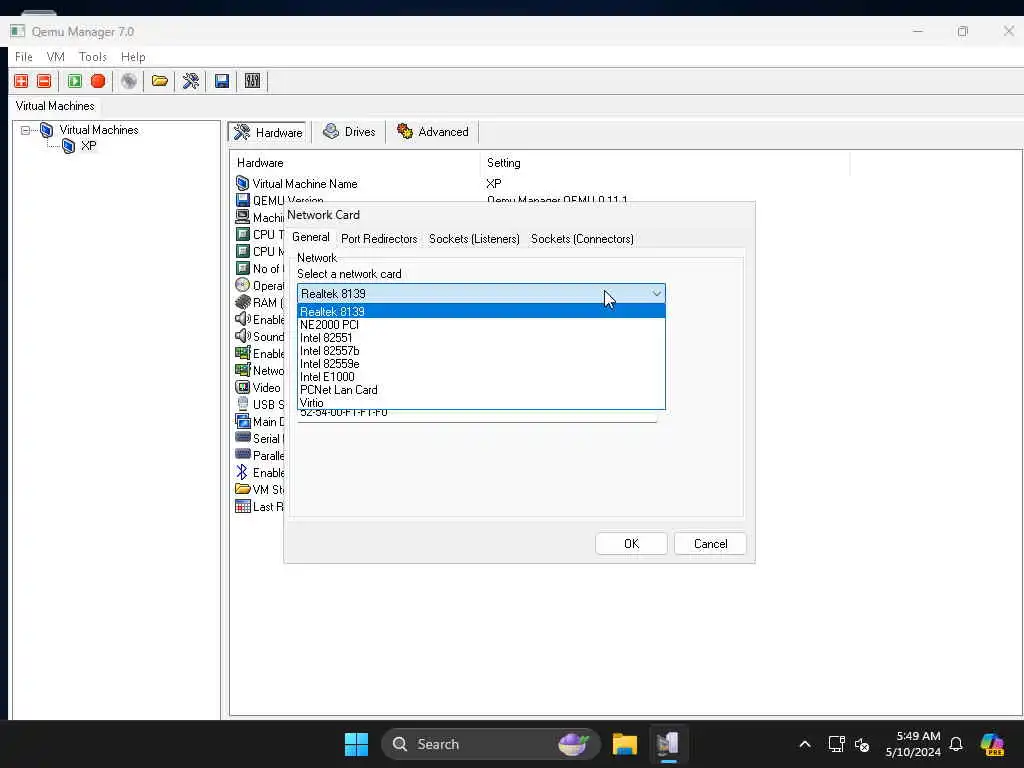The height and width of the screenshot is (768, 1024).
Task: Choose Intel E1000 network card option
Action: click(481, 377)
